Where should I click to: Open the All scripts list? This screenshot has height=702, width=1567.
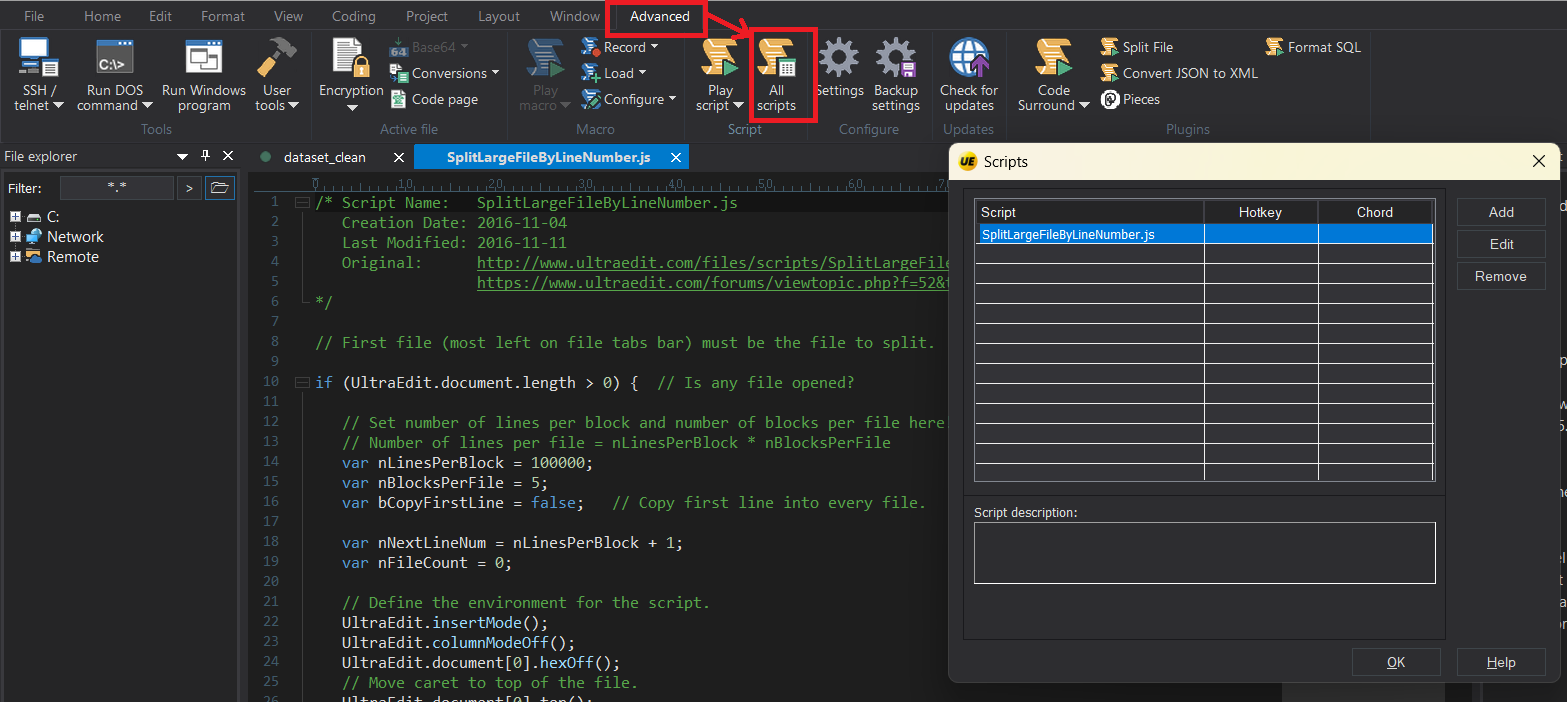click(x=777, y=76)
